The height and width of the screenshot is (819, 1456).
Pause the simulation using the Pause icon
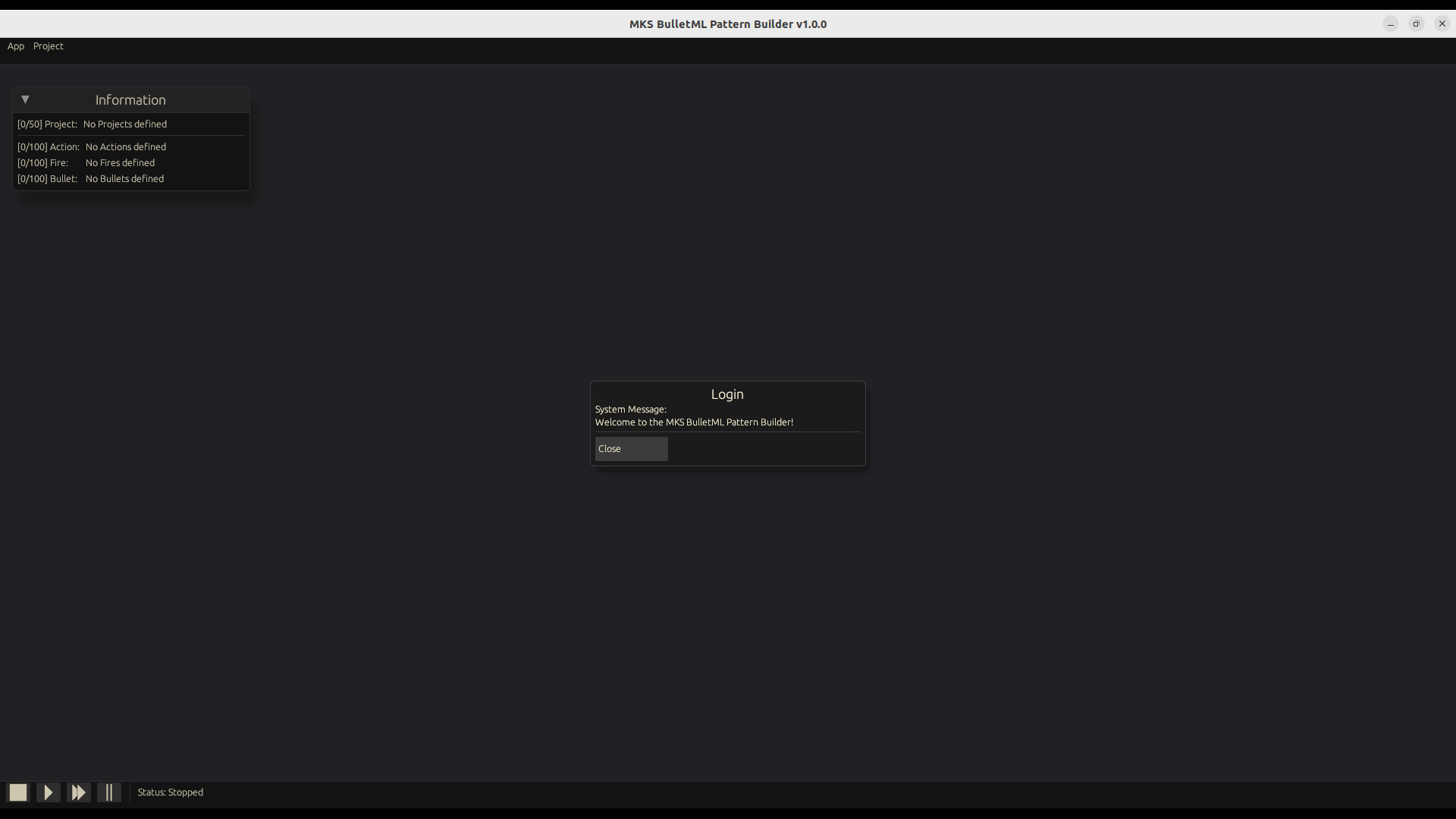109,792
